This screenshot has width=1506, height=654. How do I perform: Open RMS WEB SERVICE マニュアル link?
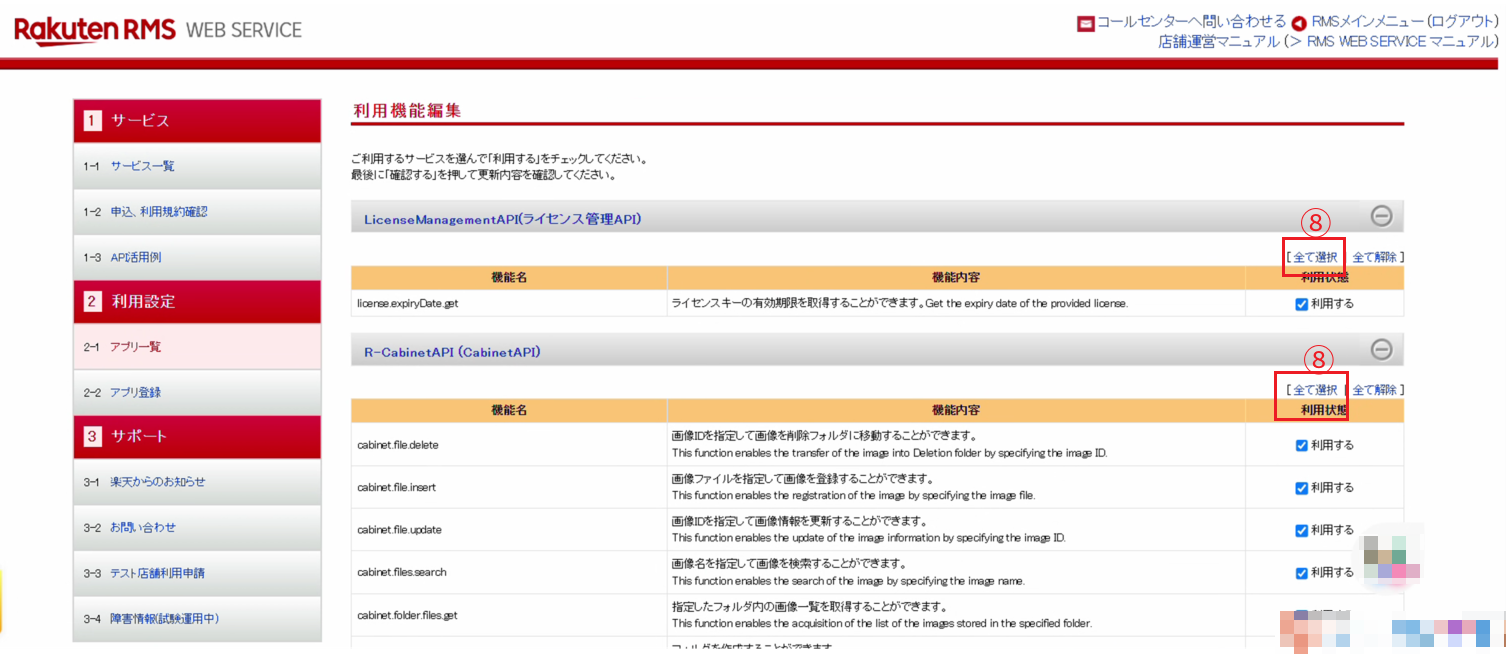pyautogui.click(x=1398, y=41)
